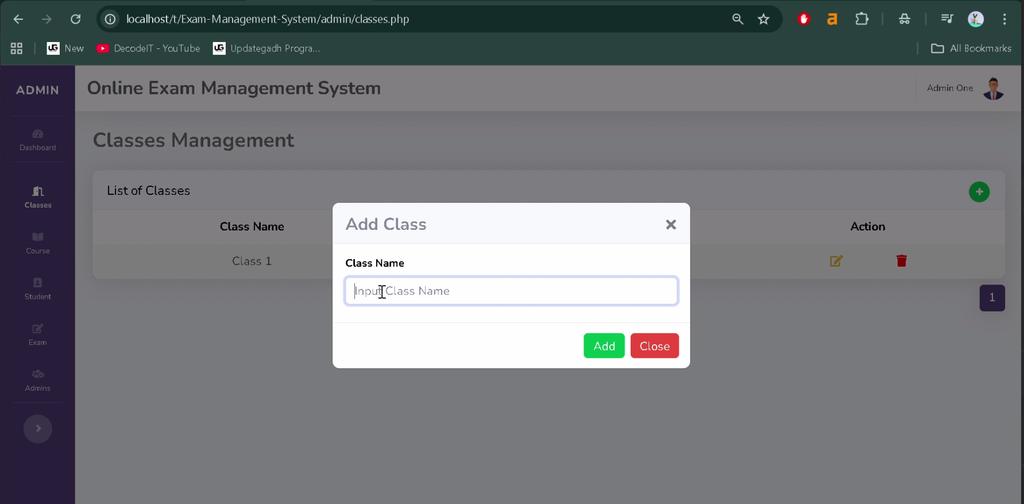Click the 'Online Exam Management System' title
This screenshot has height=504, width=1024.
coord(234,88)
